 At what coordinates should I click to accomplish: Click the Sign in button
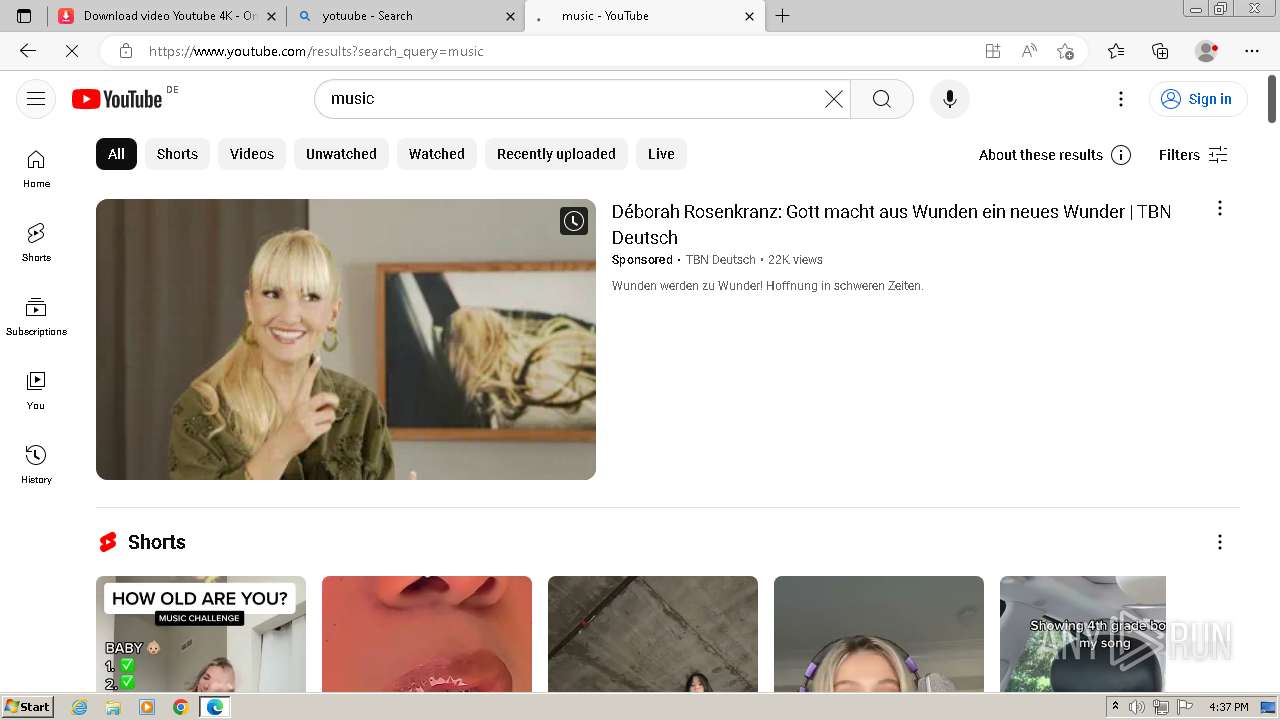1197,99
